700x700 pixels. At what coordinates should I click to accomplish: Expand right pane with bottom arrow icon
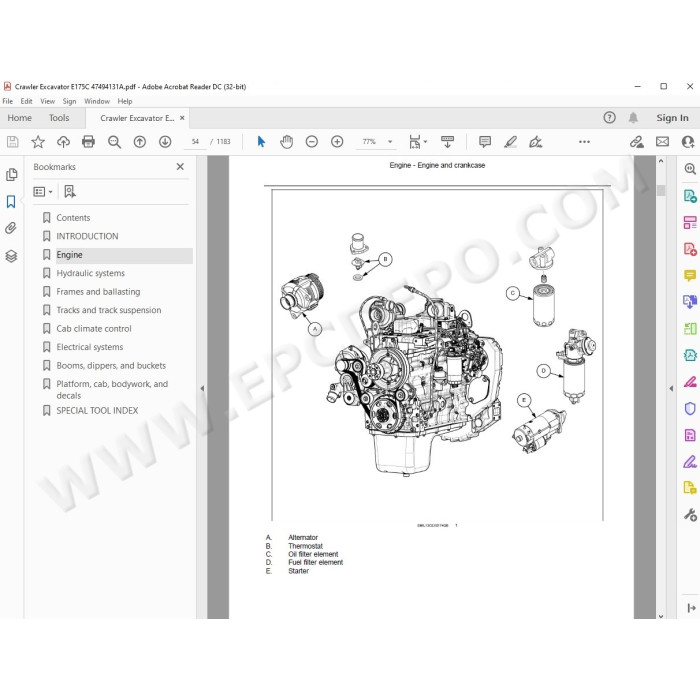tap(691, 608)
